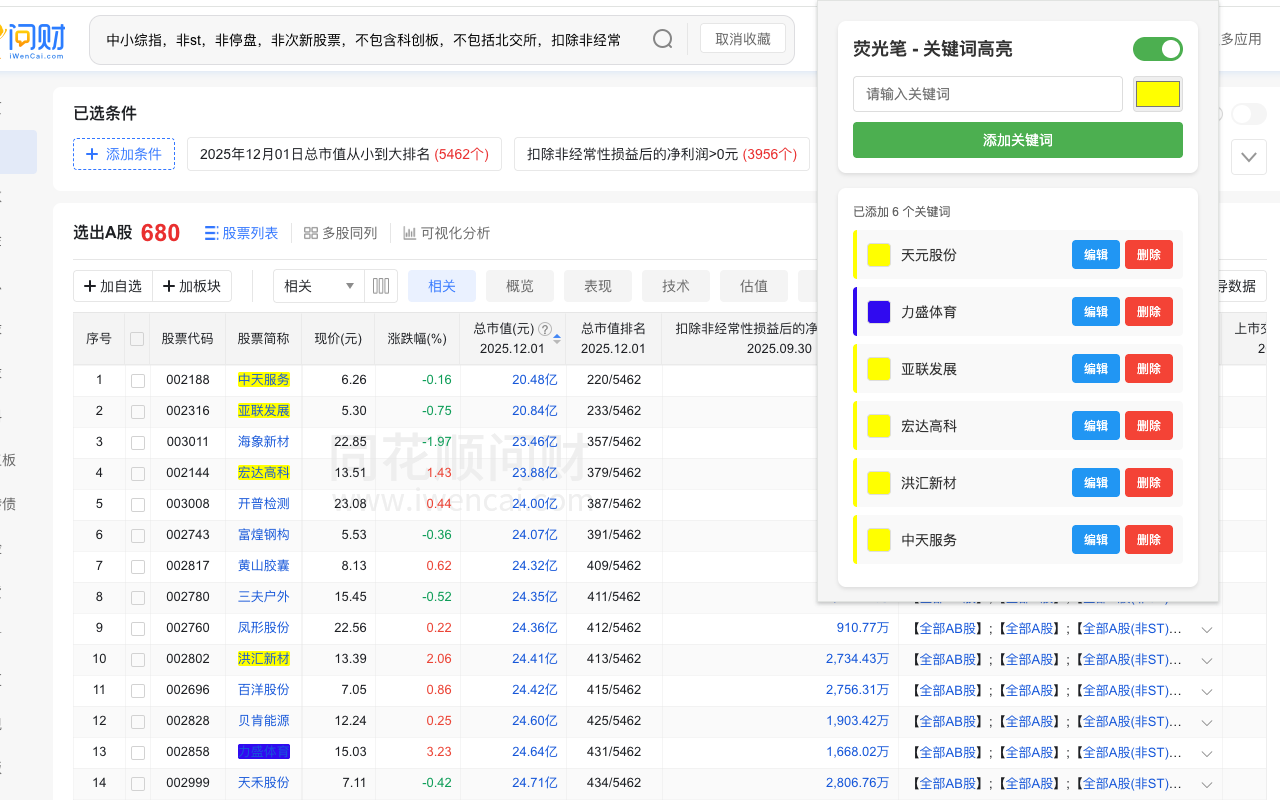Click the column layout icon beside 相关 dropdown
This screenshot has height=800, width=1280.
coord(381,286)
